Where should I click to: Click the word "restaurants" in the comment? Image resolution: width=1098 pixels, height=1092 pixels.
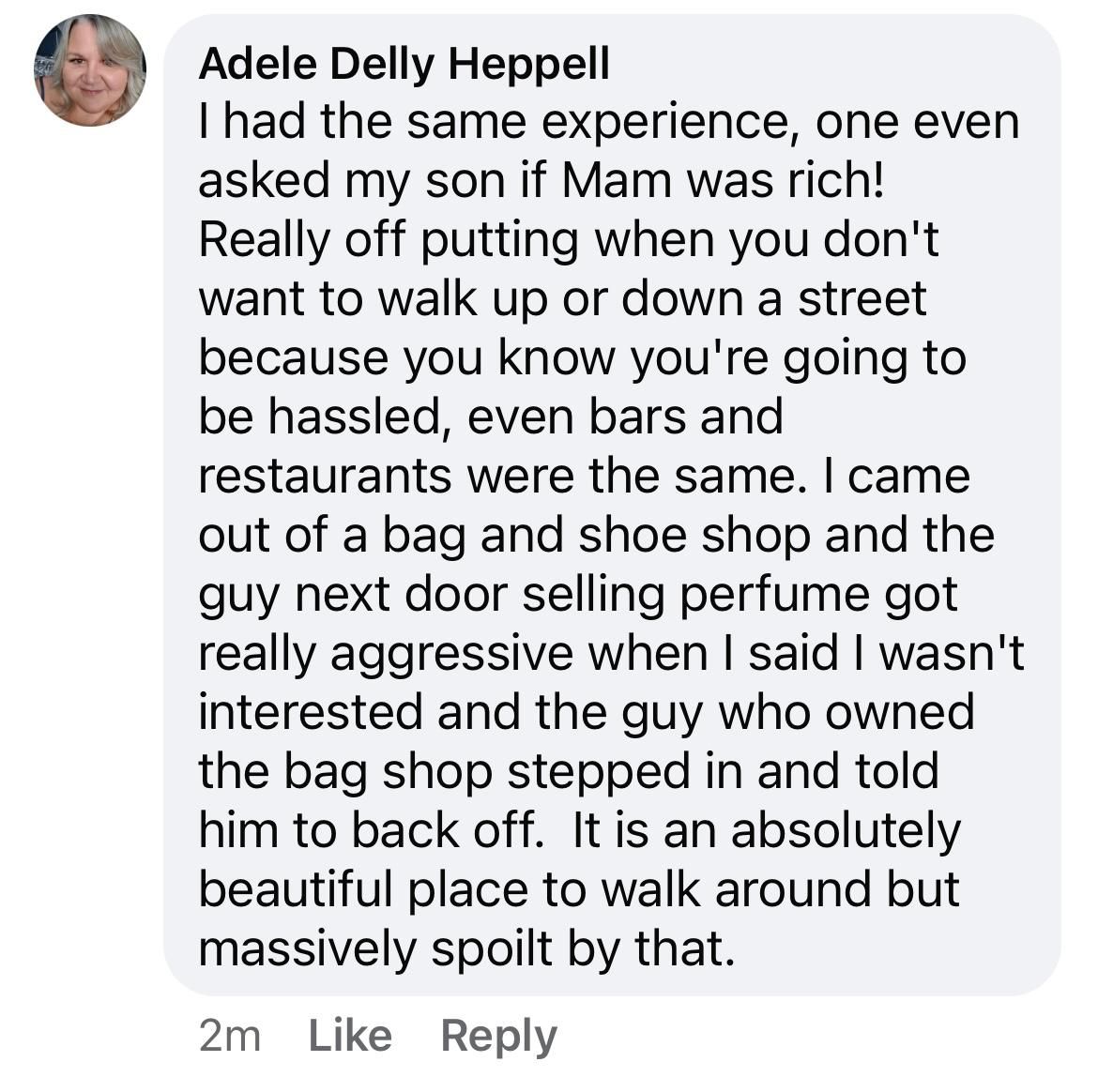pyautogui.click(x=325, y=477)
